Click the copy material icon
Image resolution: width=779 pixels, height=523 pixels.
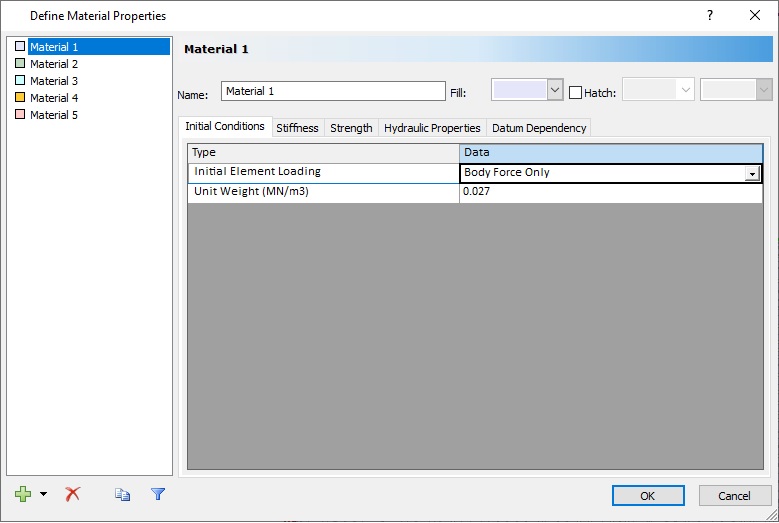click(x=122, y=494)
